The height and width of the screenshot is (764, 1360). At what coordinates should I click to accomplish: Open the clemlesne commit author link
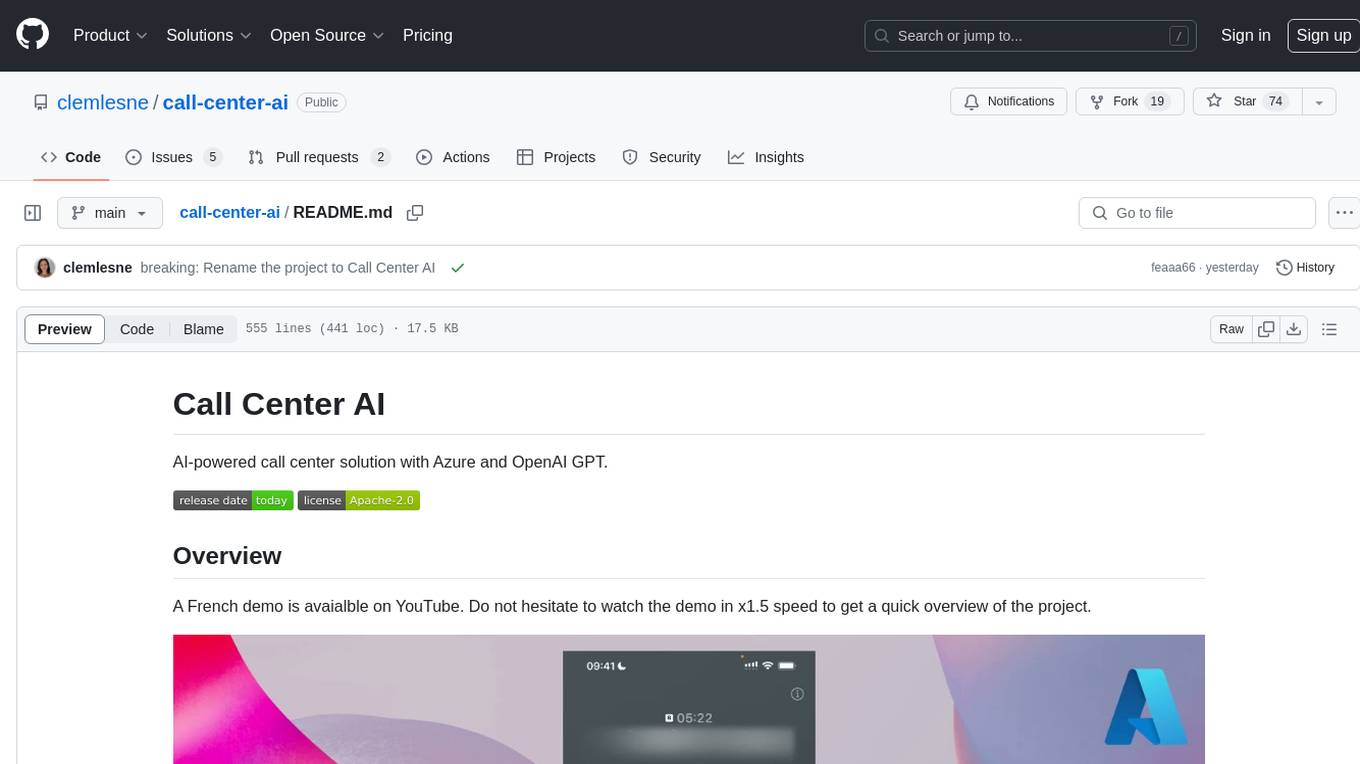tap(98, 268)
